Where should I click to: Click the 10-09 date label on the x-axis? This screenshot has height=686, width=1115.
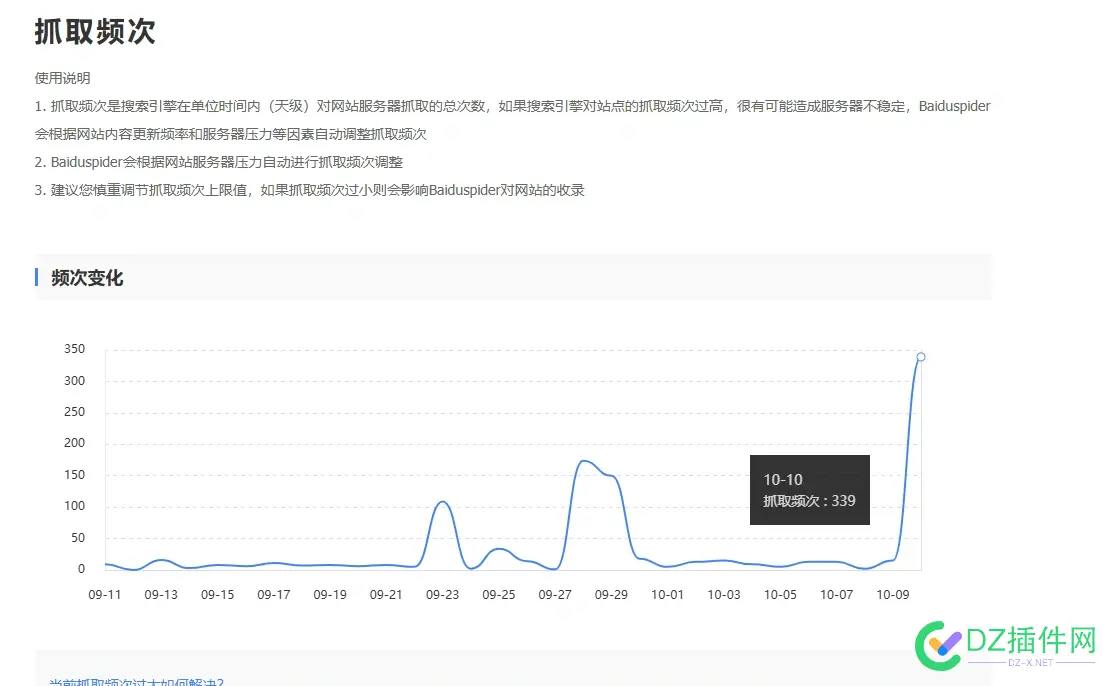pyautogui.click(x=893, y=594)
